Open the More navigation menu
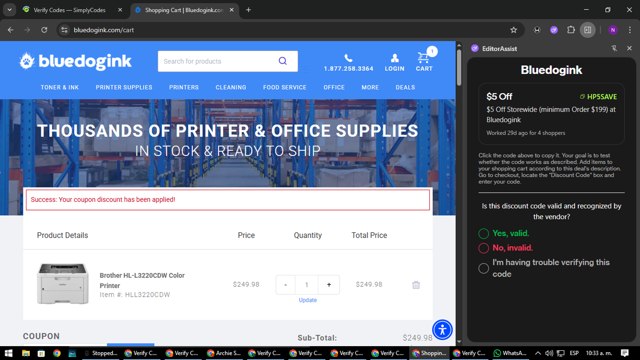This screenshot has height=360, width=640. click(370, 87)
